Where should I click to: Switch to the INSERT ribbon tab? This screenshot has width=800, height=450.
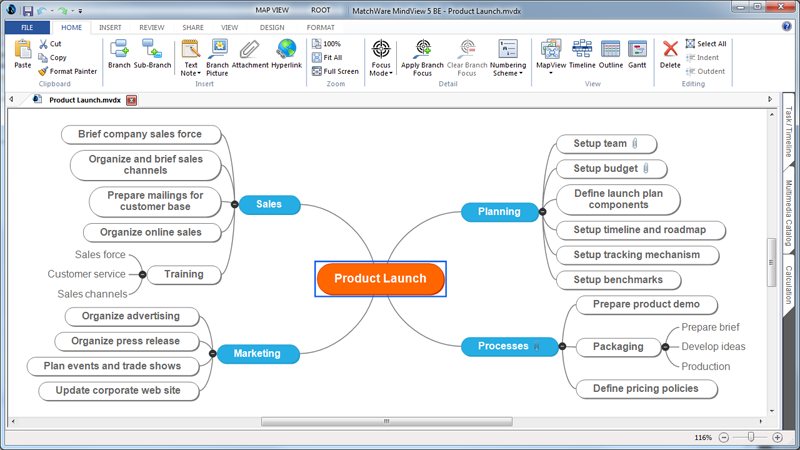[x=110, y=28]
